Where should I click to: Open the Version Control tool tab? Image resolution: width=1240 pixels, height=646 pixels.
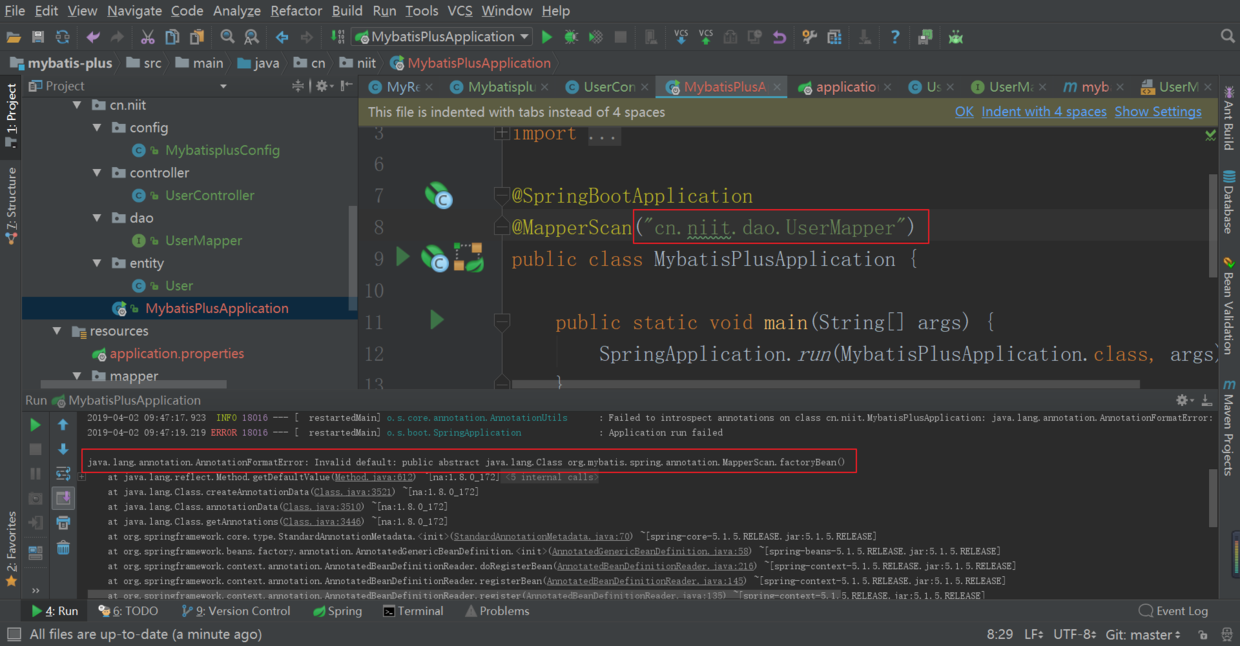tap(236, 611)
